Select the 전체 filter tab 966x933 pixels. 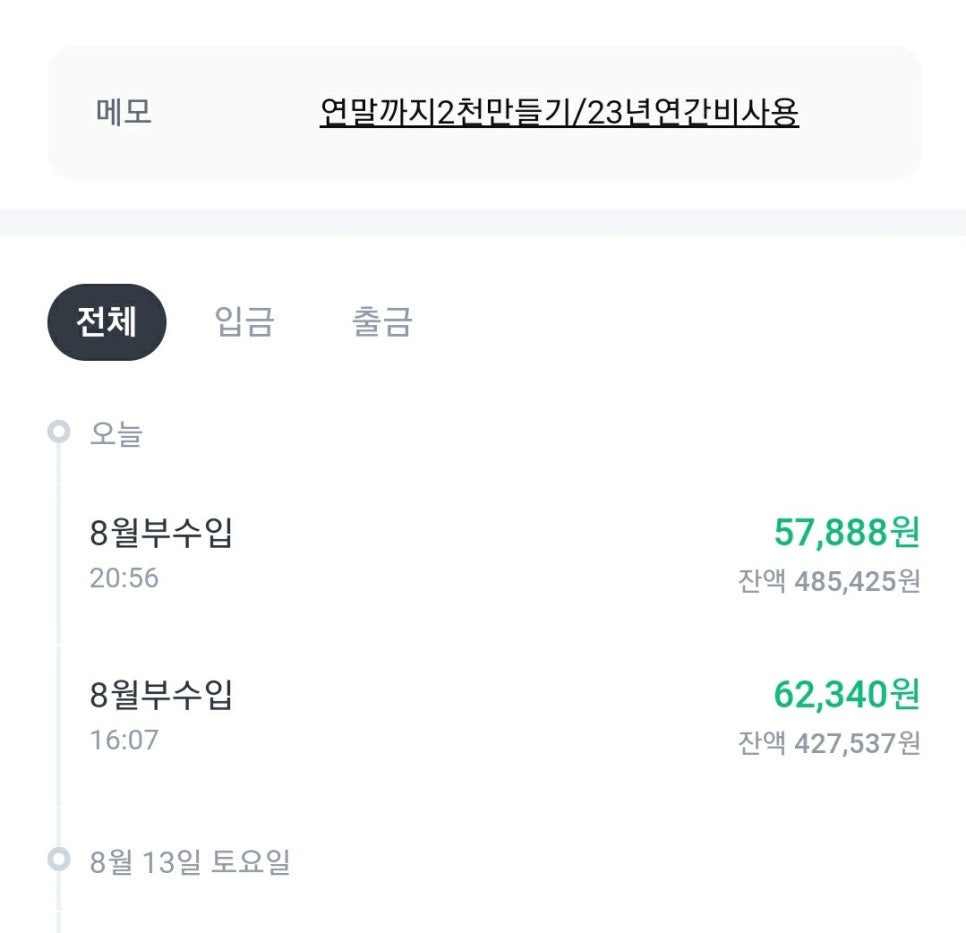106,322
